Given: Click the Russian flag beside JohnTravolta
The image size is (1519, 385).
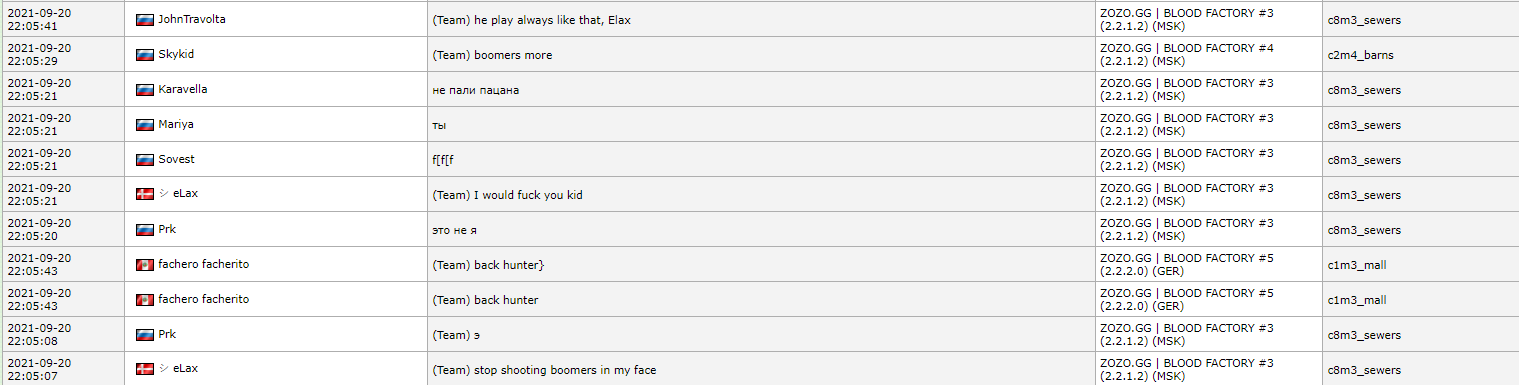Looking at the screenshot, I should (144, 19).
